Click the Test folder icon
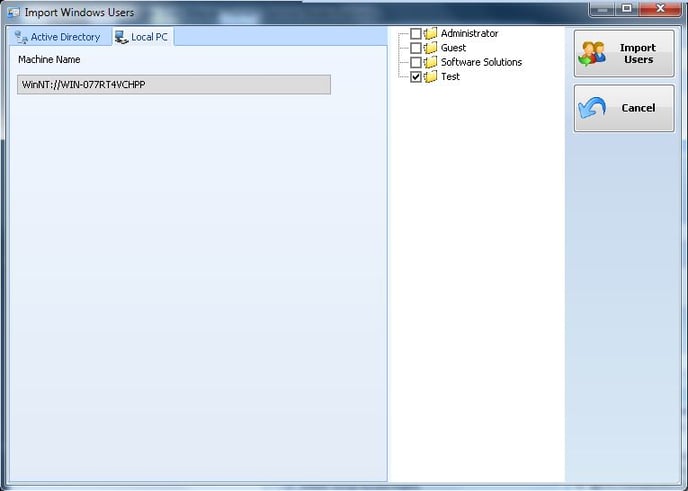 pyautogui.click(x=431, y=77)
